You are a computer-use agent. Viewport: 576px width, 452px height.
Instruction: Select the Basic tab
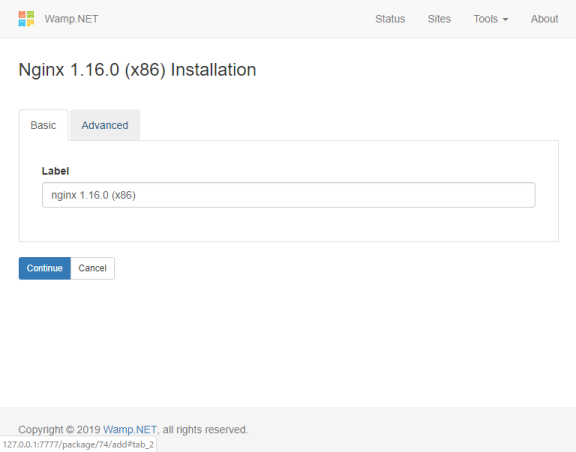(43, 125)
